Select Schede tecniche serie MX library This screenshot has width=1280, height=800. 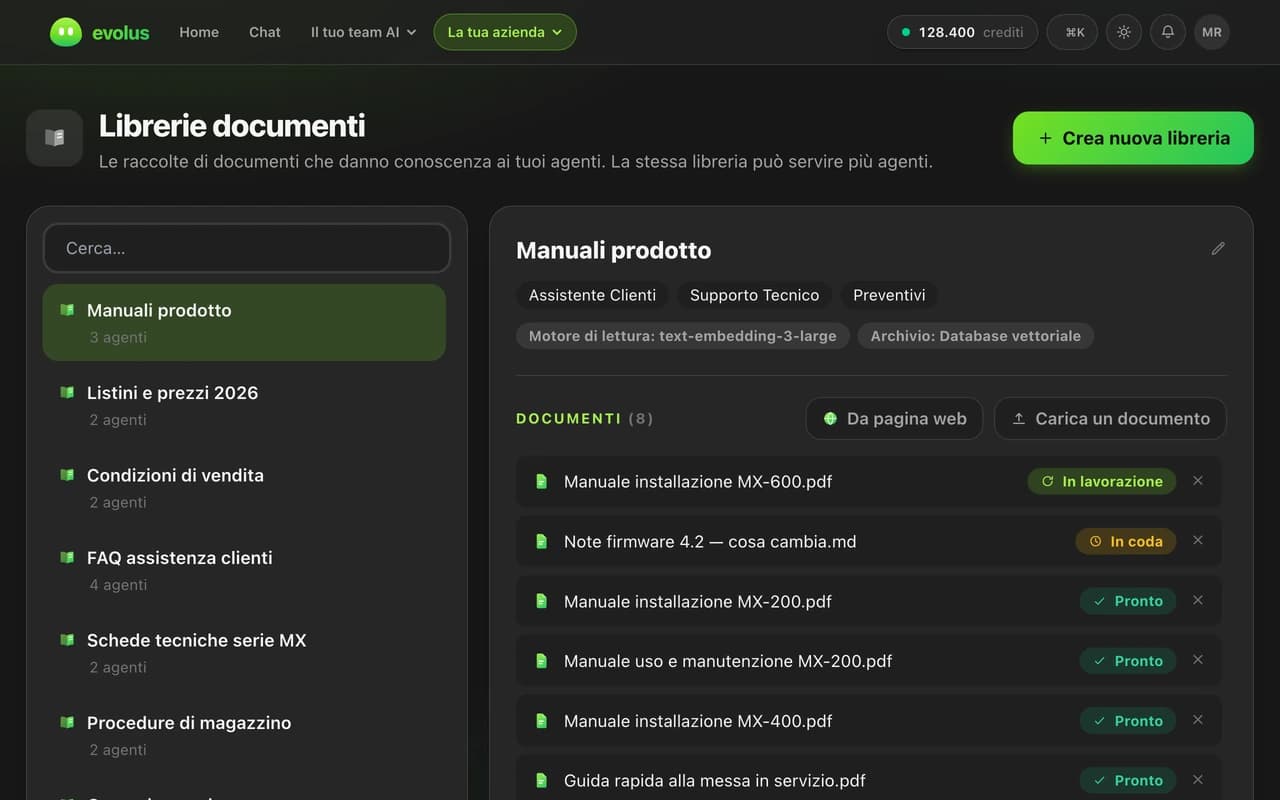click(244, 652)
